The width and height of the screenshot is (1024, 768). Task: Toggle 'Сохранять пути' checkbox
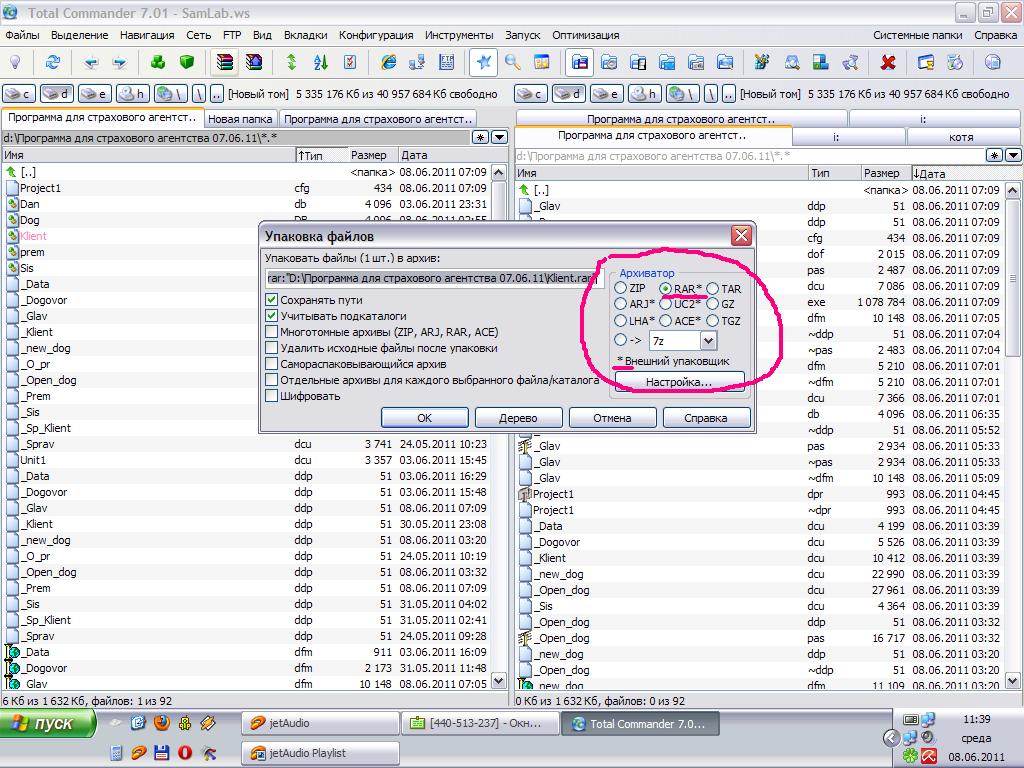pyautogui.click(x=272, y=300)
